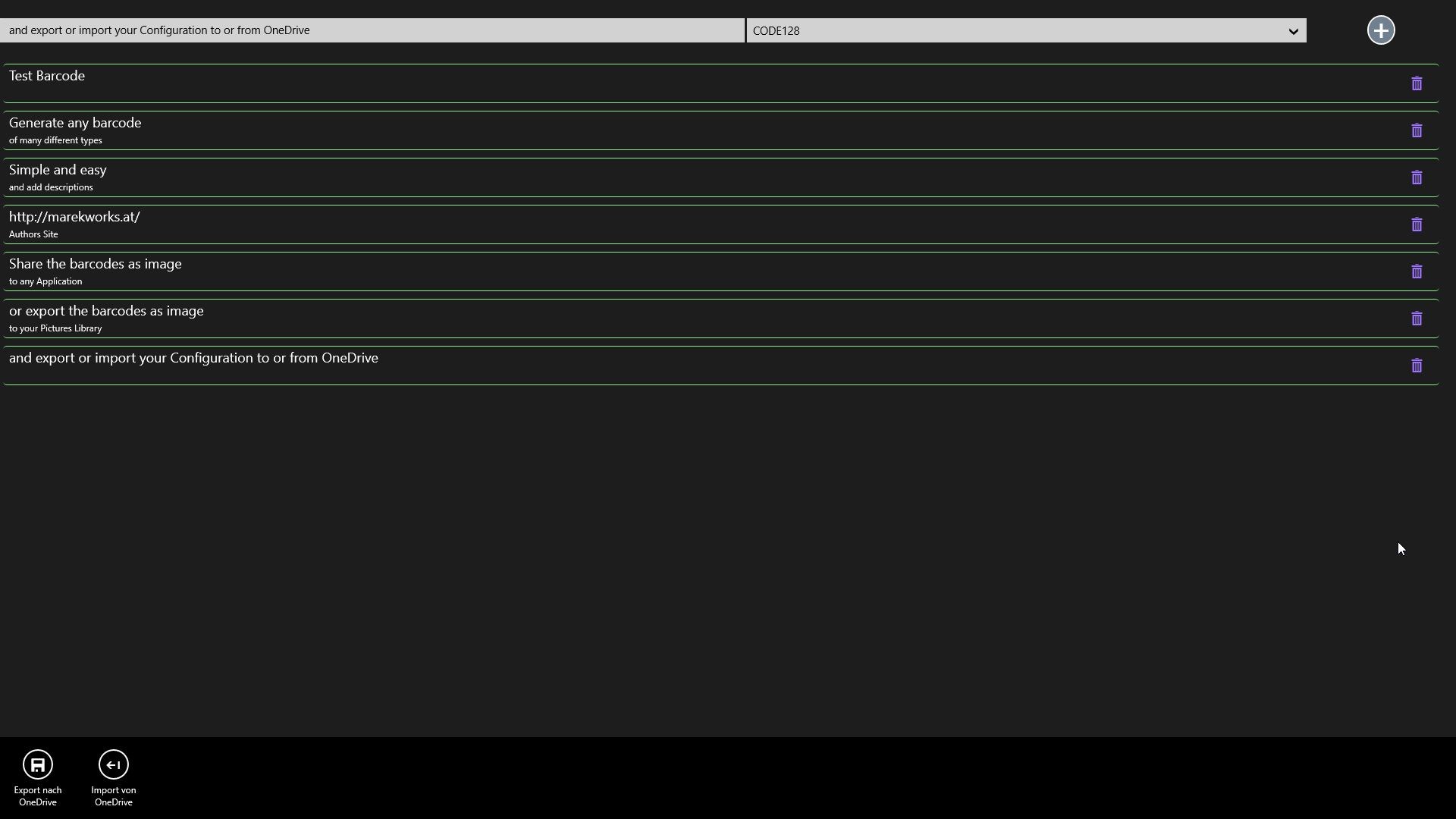Delete the Test Barcode entry

pyautogui.click(x=1416, y=83)
